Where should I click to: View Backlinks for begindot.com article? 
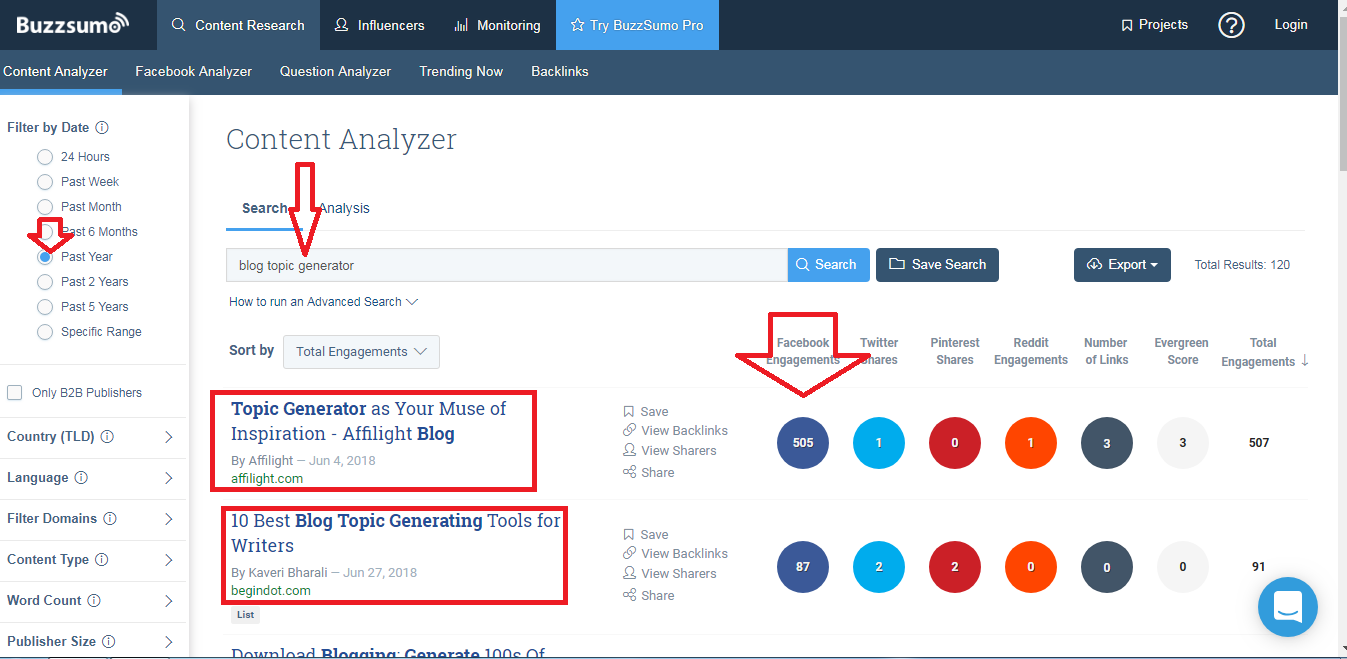click(x=675, y=554)
